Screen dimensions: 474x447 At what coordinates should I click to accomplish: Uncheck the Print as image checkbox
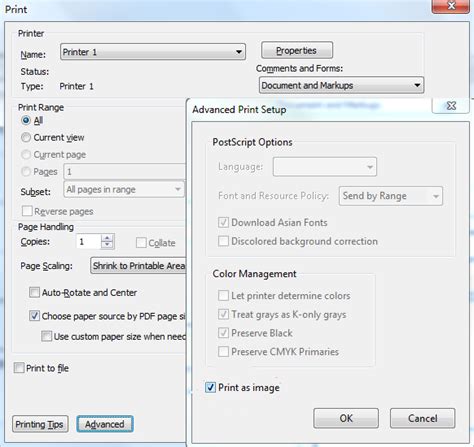(210, 387)
